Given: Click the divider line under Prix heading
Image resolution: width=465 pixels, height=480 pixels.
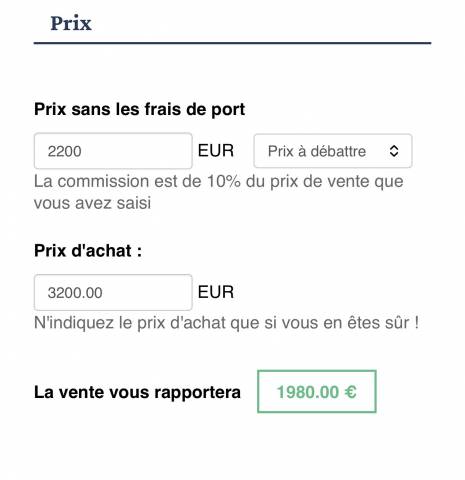Looking at the screenshot, I should [232, 43].
